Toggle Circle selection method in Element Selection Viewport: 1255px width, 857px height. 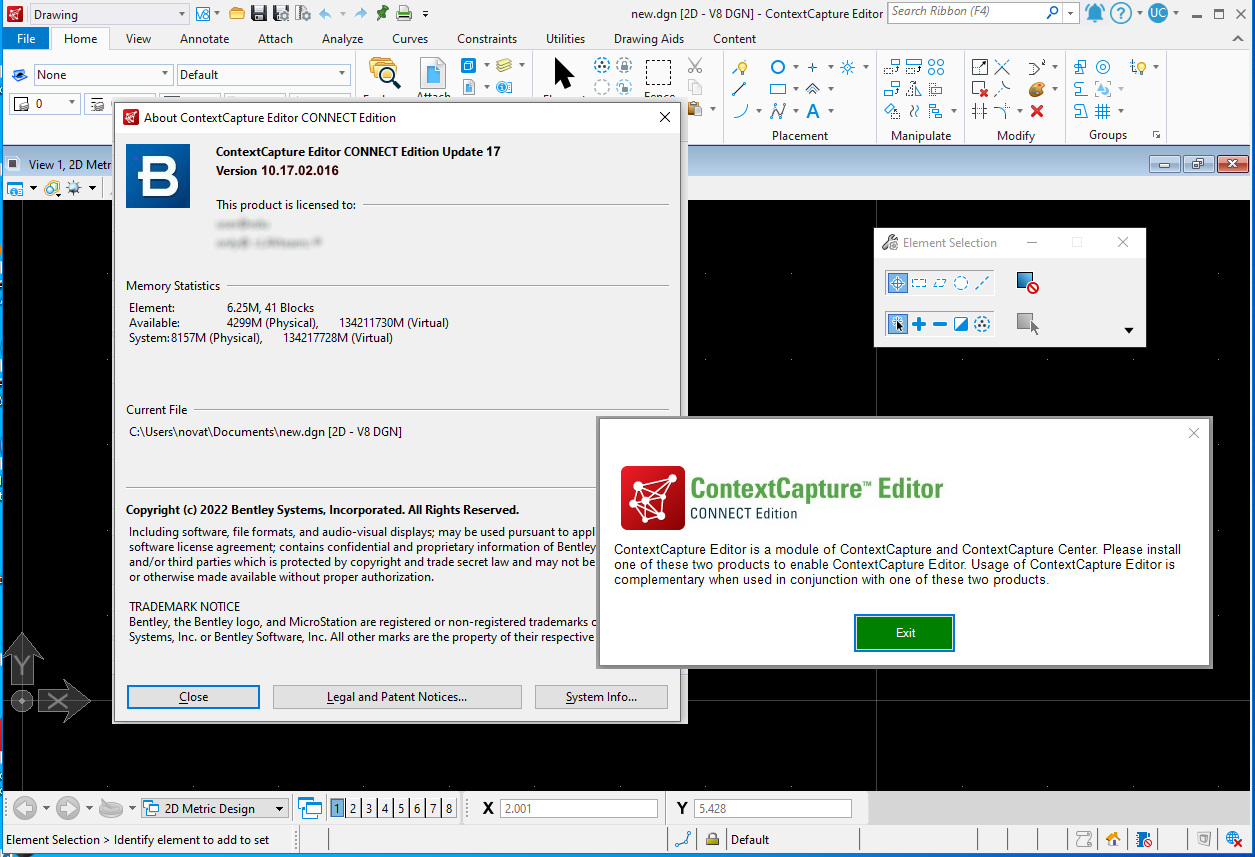961,283
